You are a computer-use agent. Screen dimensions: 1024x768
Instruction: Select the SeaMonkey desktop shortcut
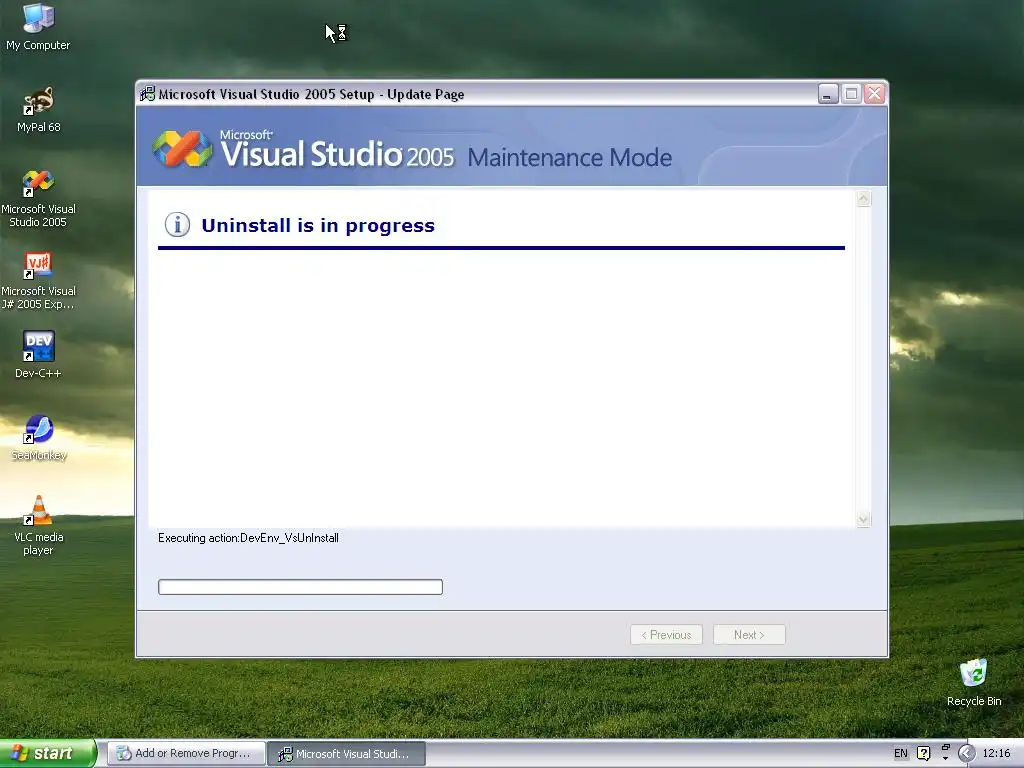click(x=38, y=438)
